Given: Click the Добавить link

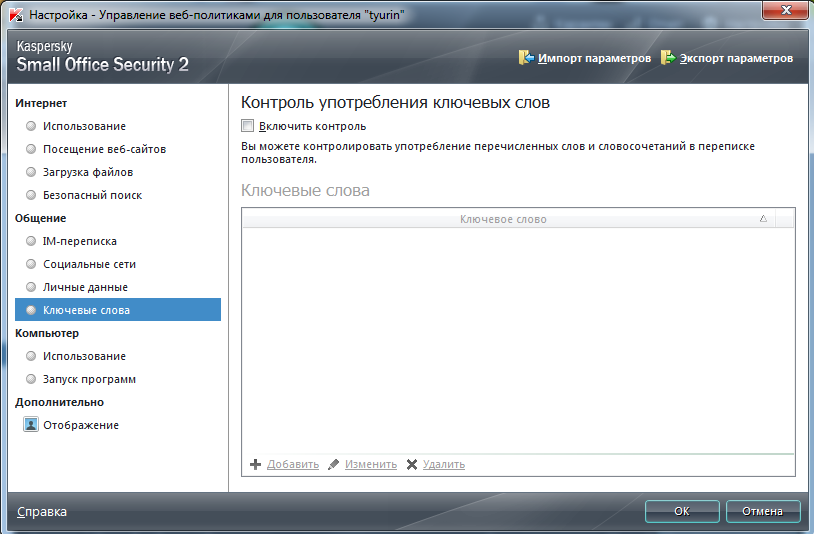Looking at the screenshot, I should (293, 464).
